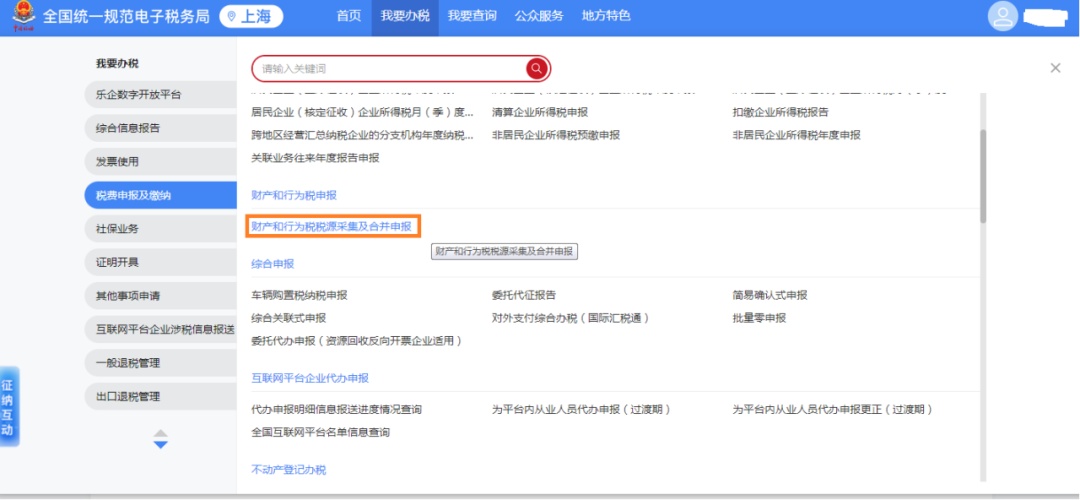The height and width of the screenshot is (500, 1080).
Task: Open 批量零申报 link
Action: tap(759, 318)
